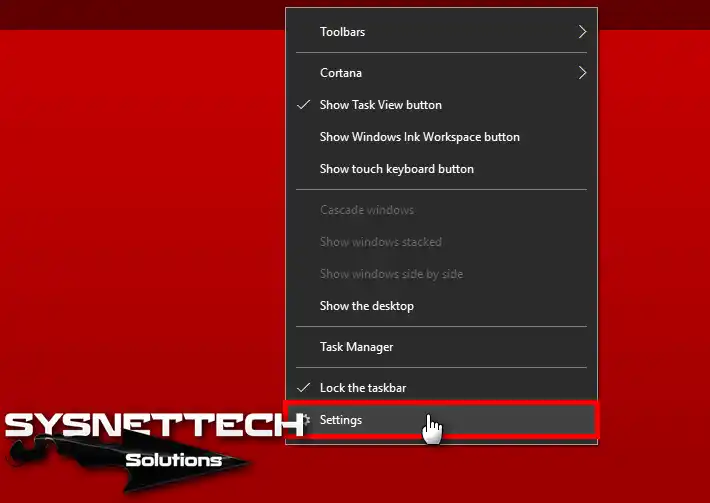Screen dimensions: 710x503
Task: Enable Show touch keyboard button
Action: [441, 169]
